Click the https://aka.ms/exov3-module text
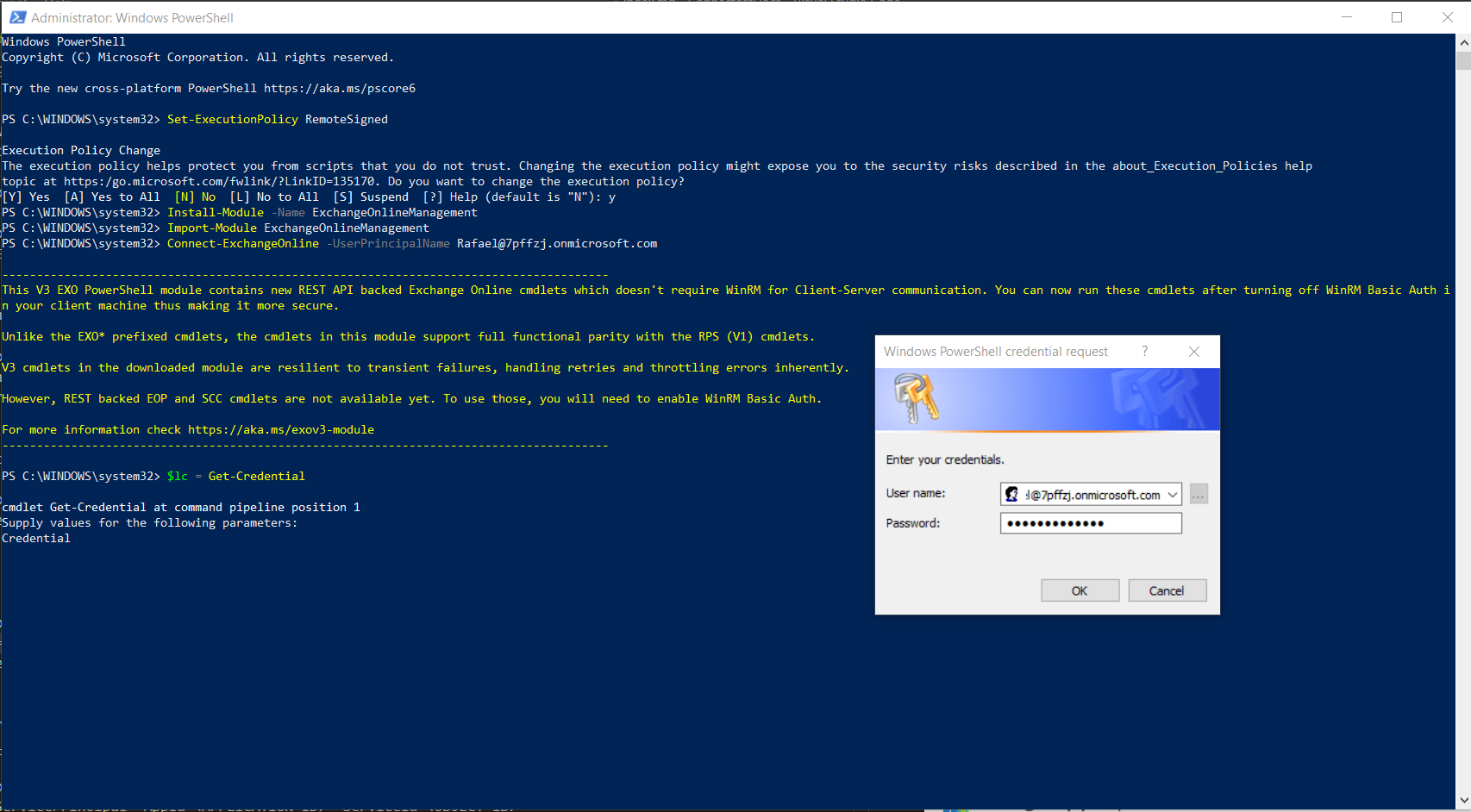1471x812 pixels. coord(281,429)
